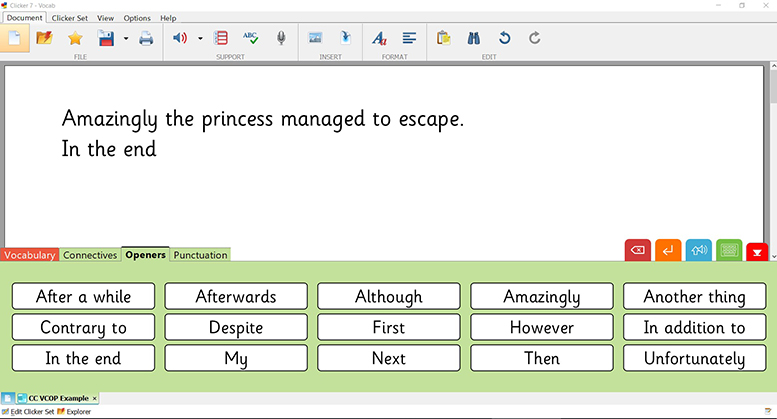Click the Favorites star icon
Screen dimensions: 777x419
[x=75, y=39]
